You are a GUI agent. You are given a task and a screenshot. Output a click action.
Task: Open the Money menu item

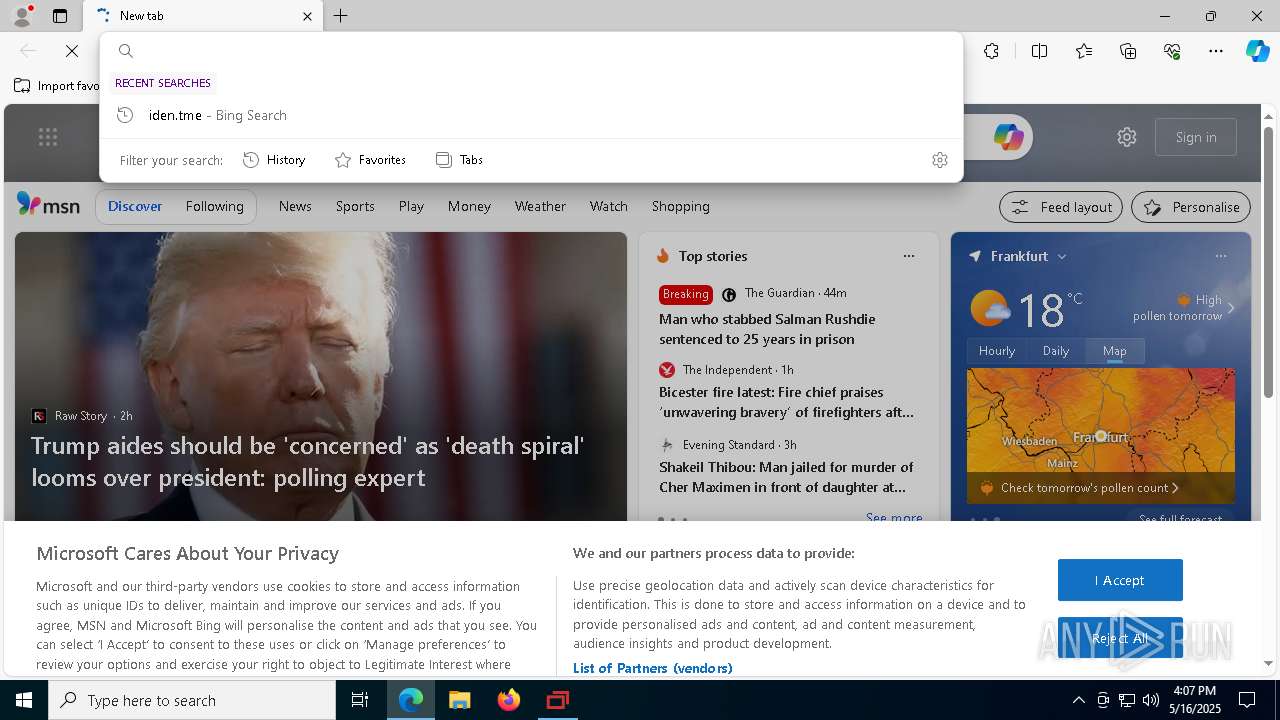click(x=469, y=206)
